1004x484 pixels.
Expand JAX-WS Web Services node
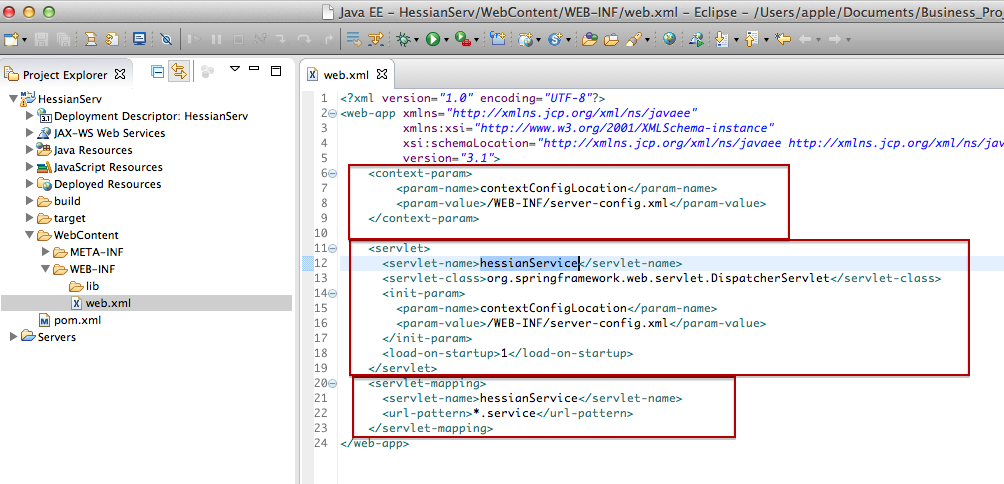(x=29, y=133)
